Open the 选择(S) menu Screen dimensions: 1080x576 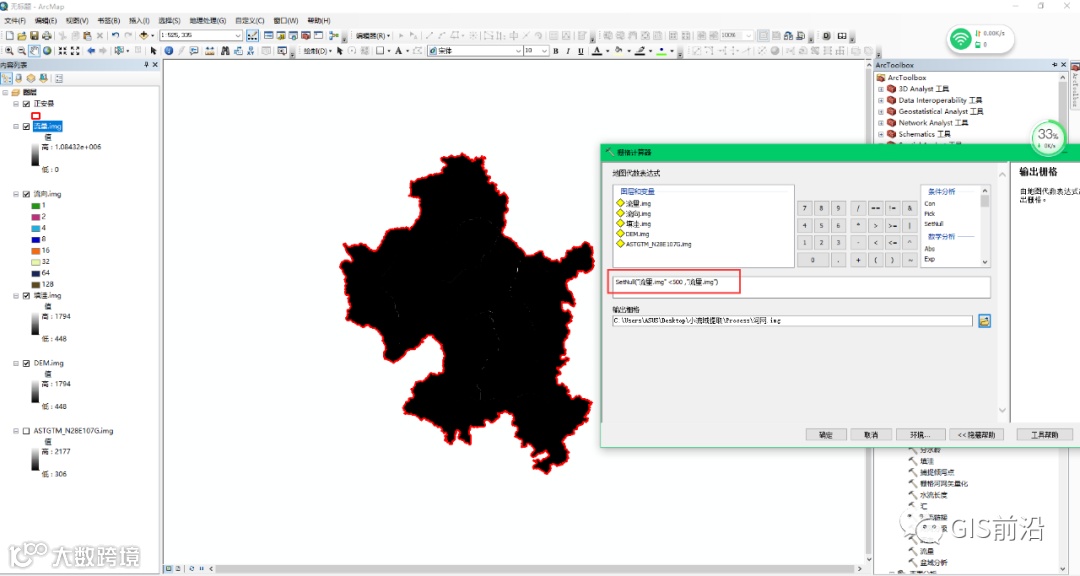point(169,21)
